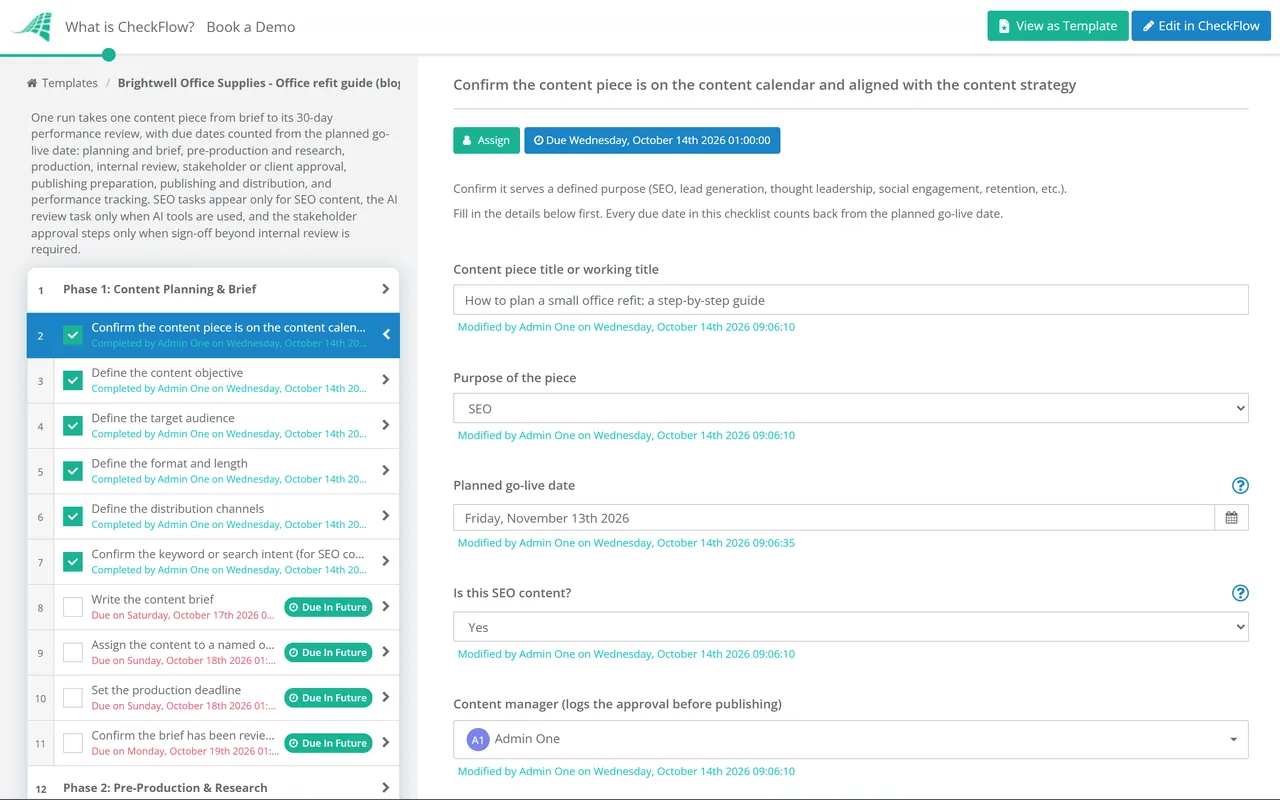
Task: Open the Is this SEO content dropdown
Action: [x=851, y=627]
